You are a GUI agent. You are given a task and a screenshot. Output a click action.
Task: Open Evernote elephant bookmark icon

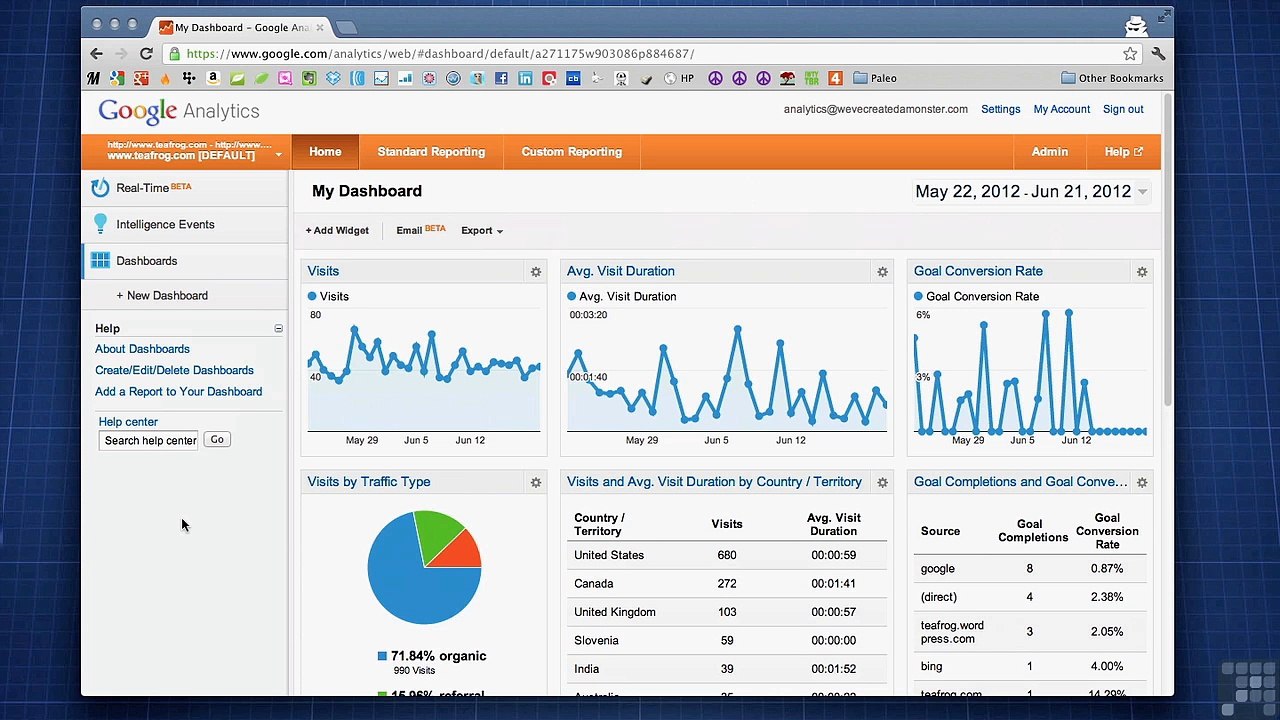(309, 78)
